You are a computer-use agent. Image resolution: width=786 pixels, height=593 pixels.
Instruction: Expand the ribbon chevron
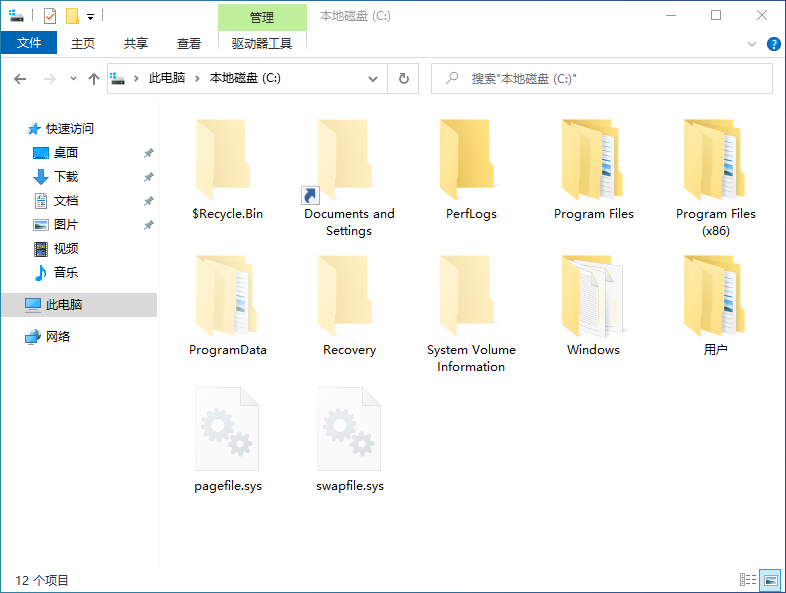(x=752, y=44)
